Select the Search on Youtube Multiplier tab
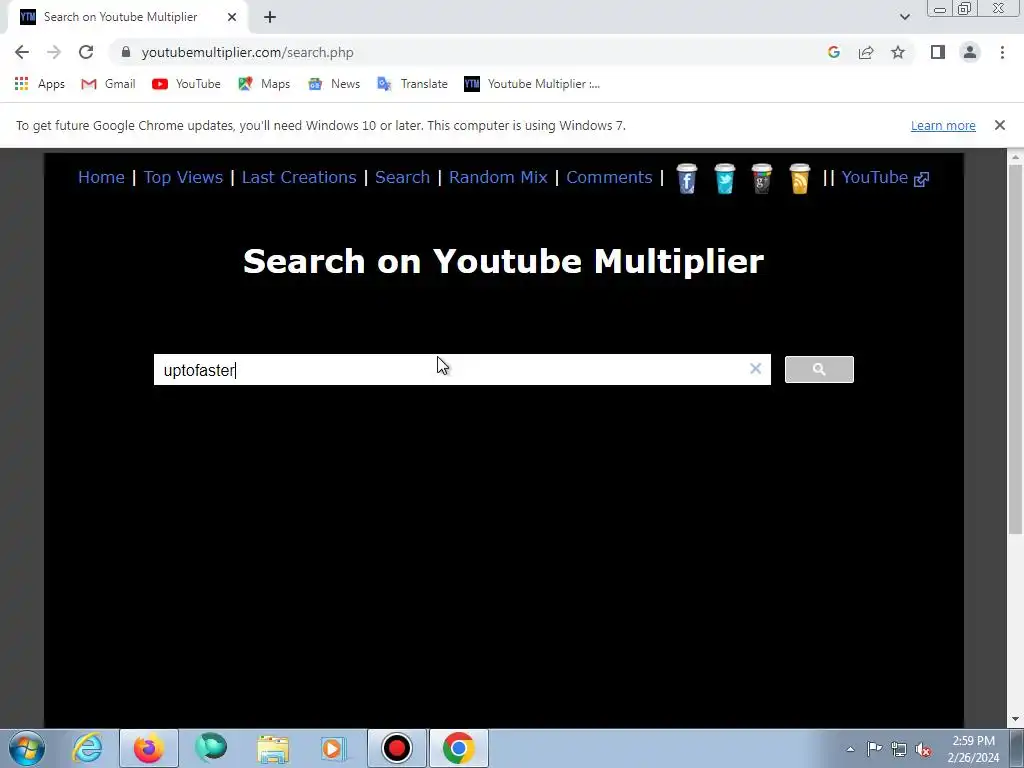 point(120,17)
